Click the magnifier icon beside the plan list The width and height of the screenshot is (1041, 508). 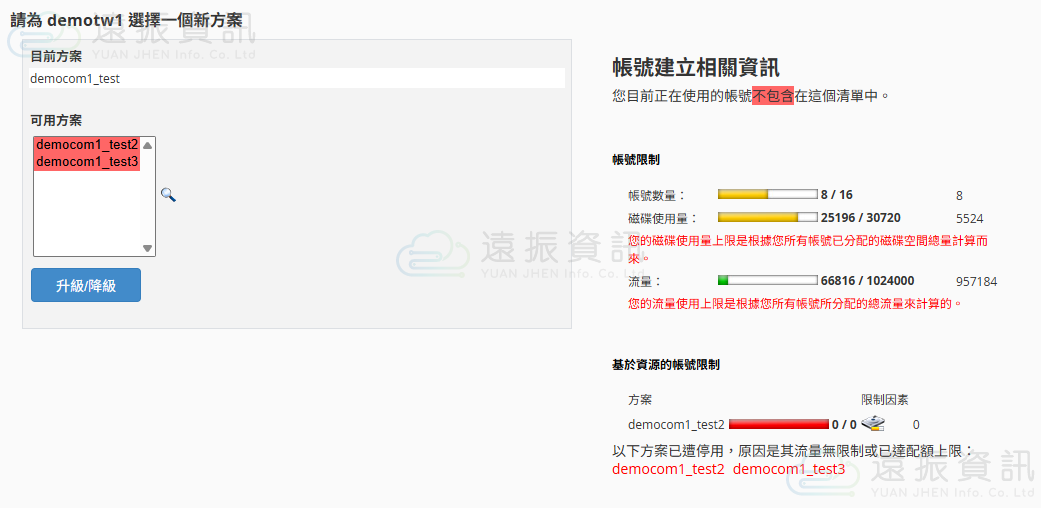coord(168,195)
